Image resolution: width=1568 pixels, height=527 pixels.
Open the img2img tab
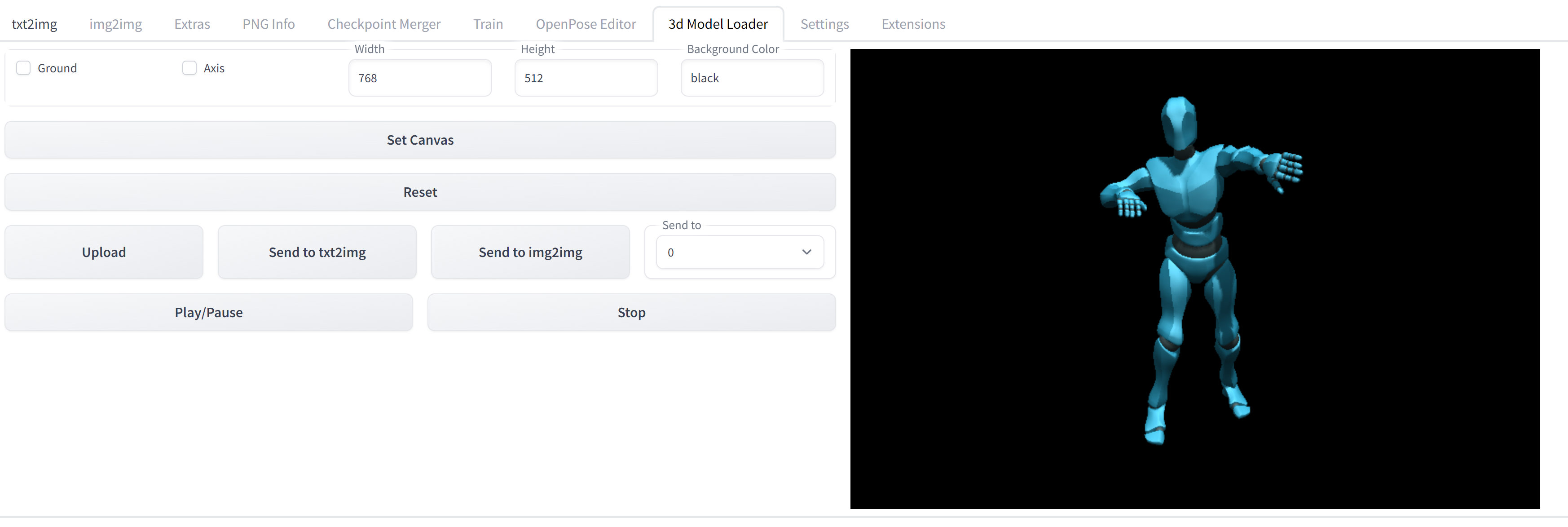[115, 24]
